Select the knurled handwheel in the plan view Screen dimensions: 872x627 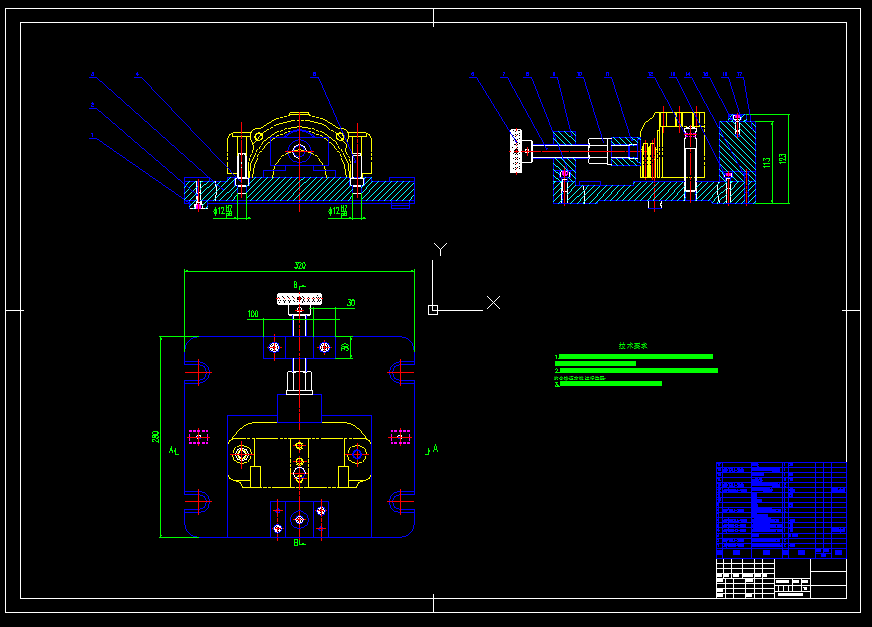pyautogui.click(x=299, y=299)
